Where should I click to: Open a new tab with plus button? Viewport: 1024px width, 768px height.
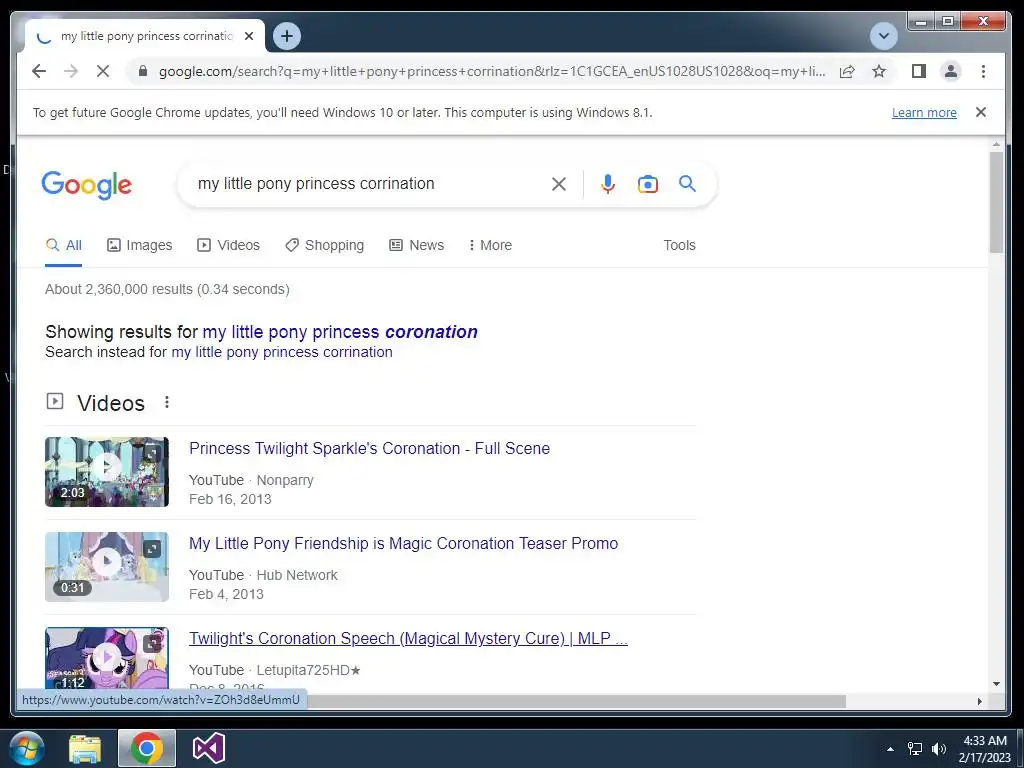point(287,36)
